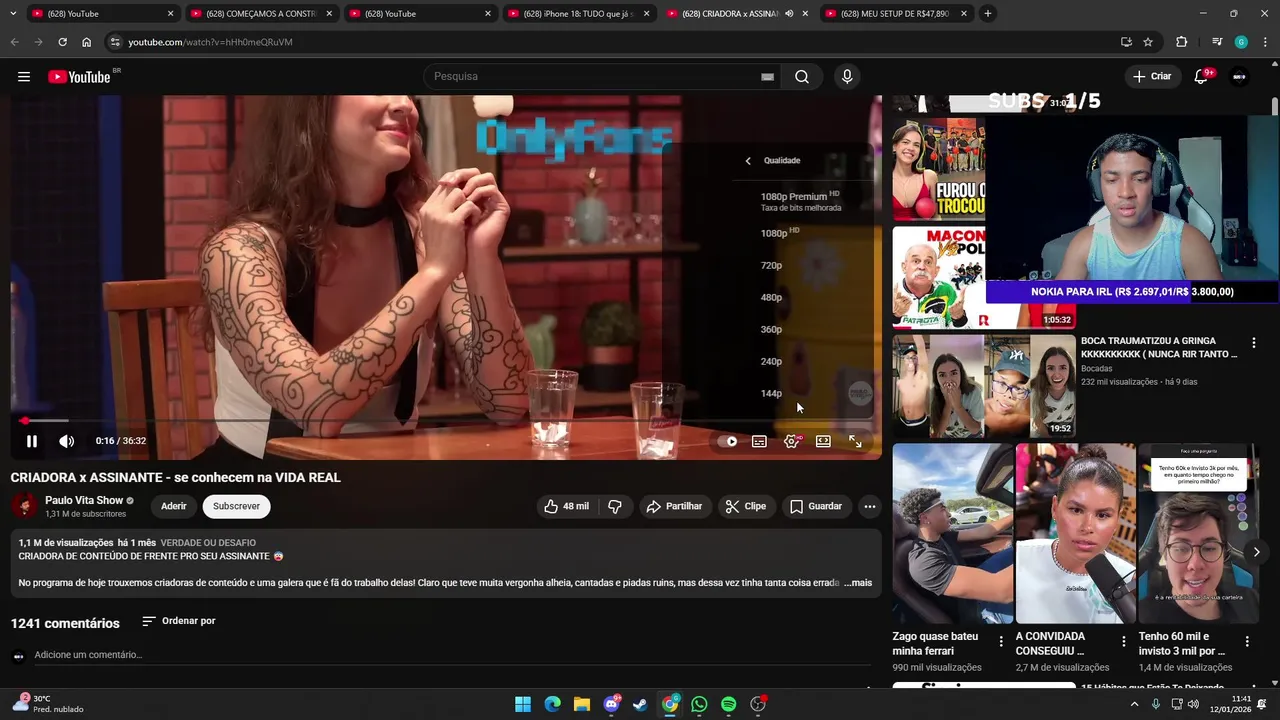Open Chrome extensions puzzle icon
Screen dimensions: 1280x720
1181,42
